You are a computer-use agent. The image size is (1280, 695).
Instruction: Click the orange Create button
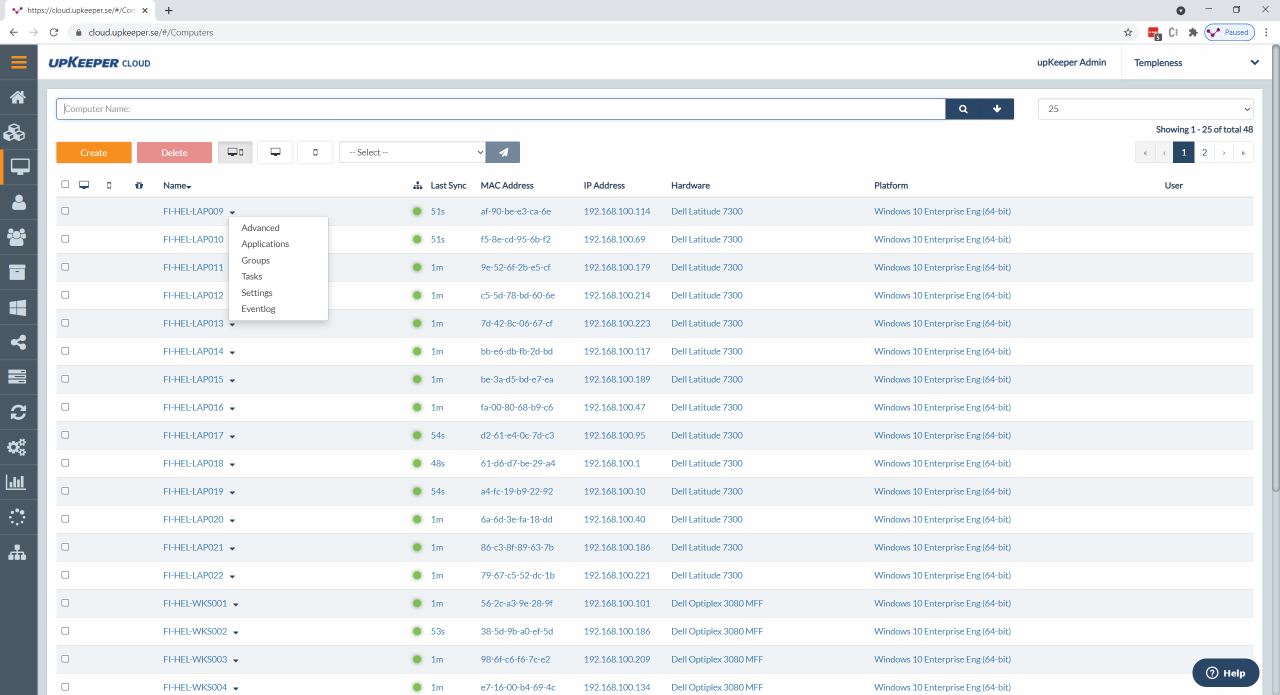94,152
